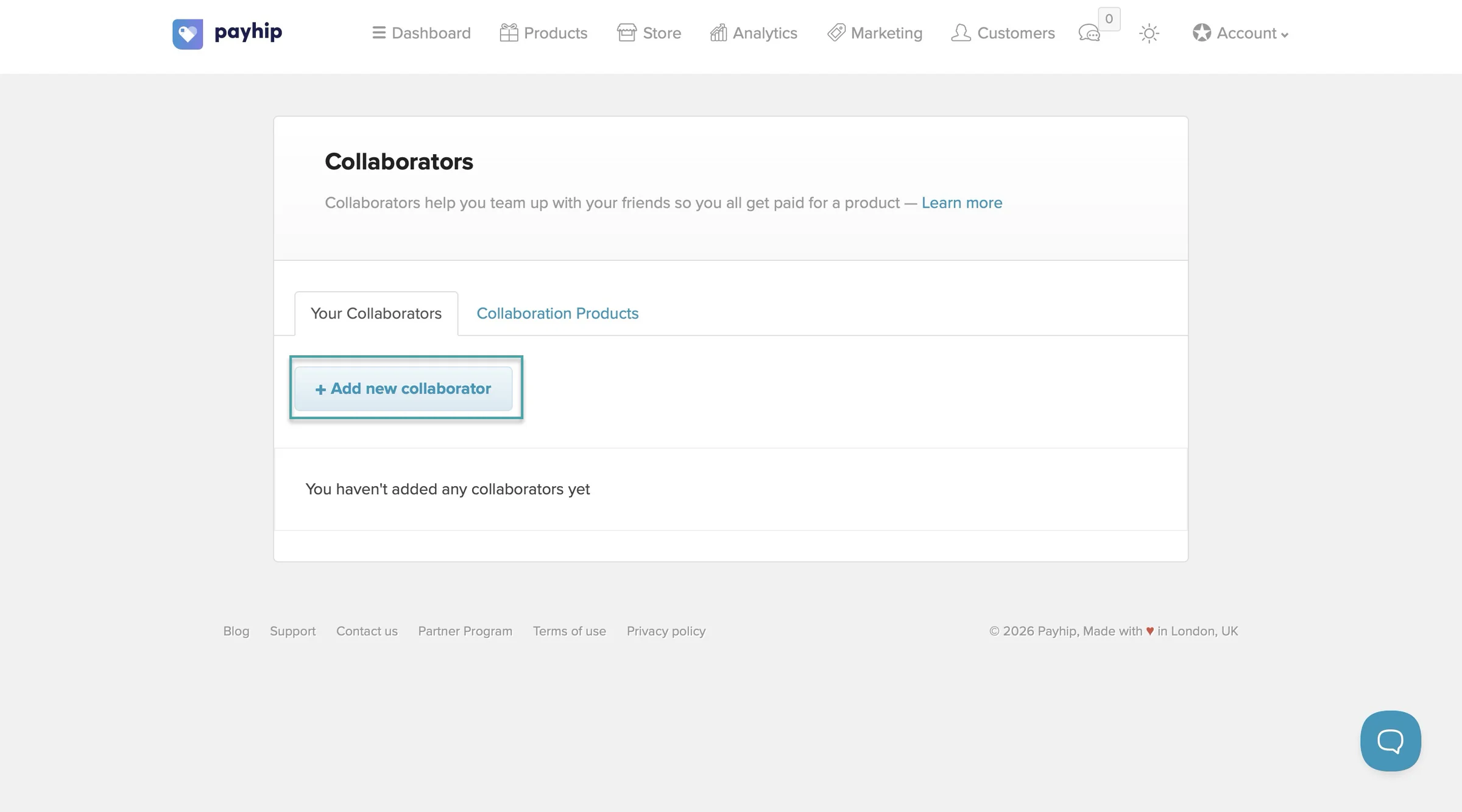The image size is (1462, 812).
Task: Expand the Account dropdown menu
Action: pyautogui.click(x=1240, y=33)
